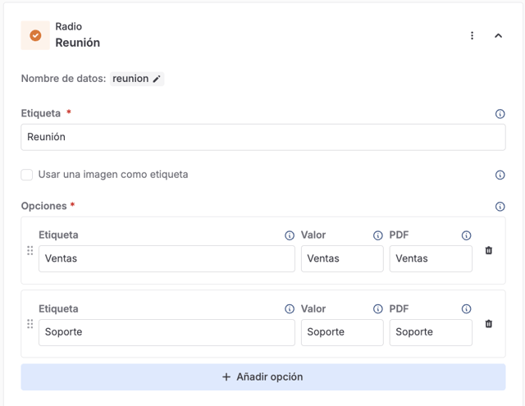Focus the Reunión label input field

[x=263, y=137]
